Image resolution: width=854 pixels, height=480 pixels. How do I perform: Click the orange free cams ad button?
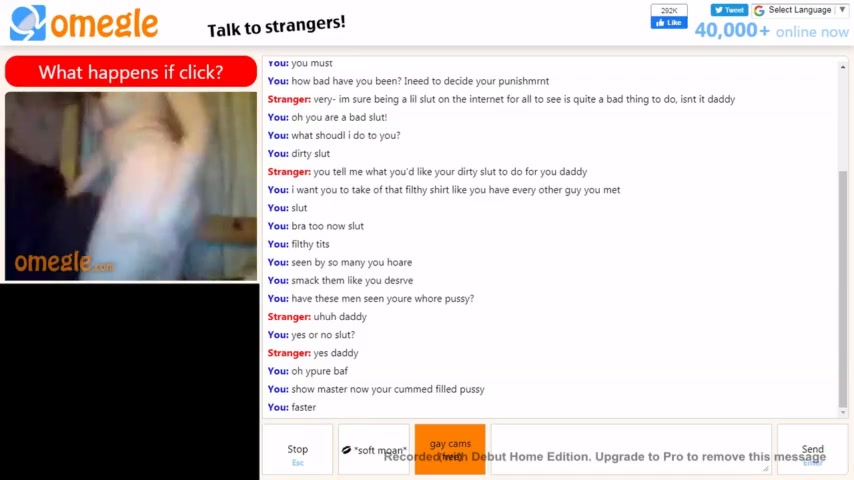[450, 449]
